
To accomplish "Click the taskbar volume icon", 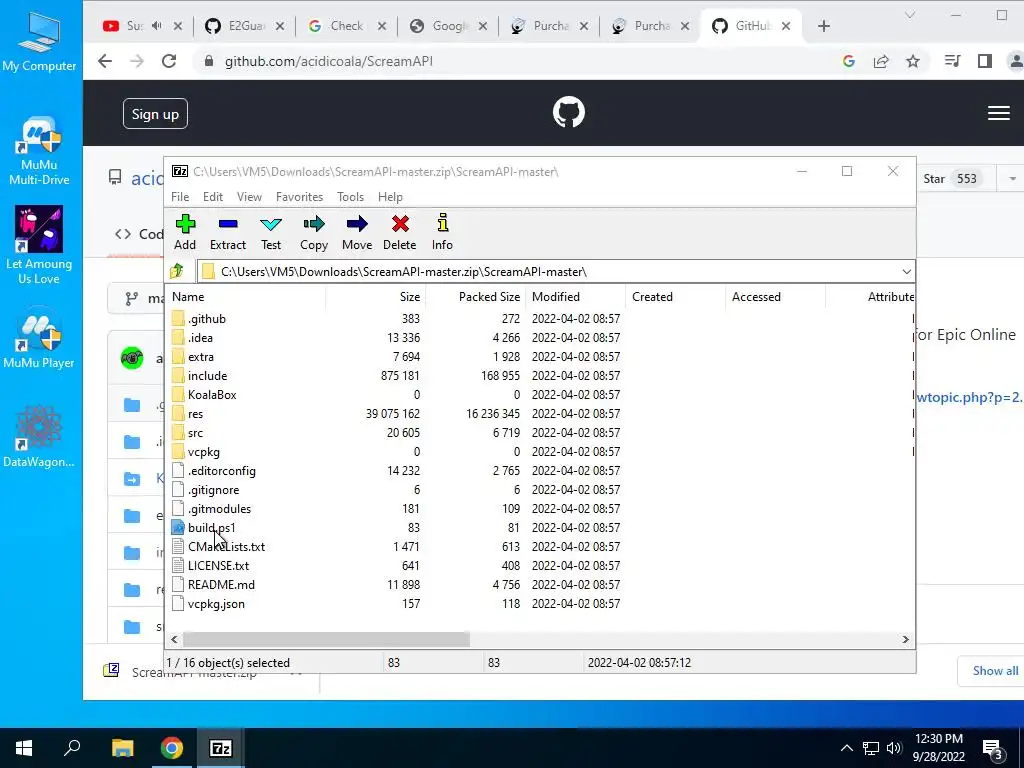I will coord(894,748).
